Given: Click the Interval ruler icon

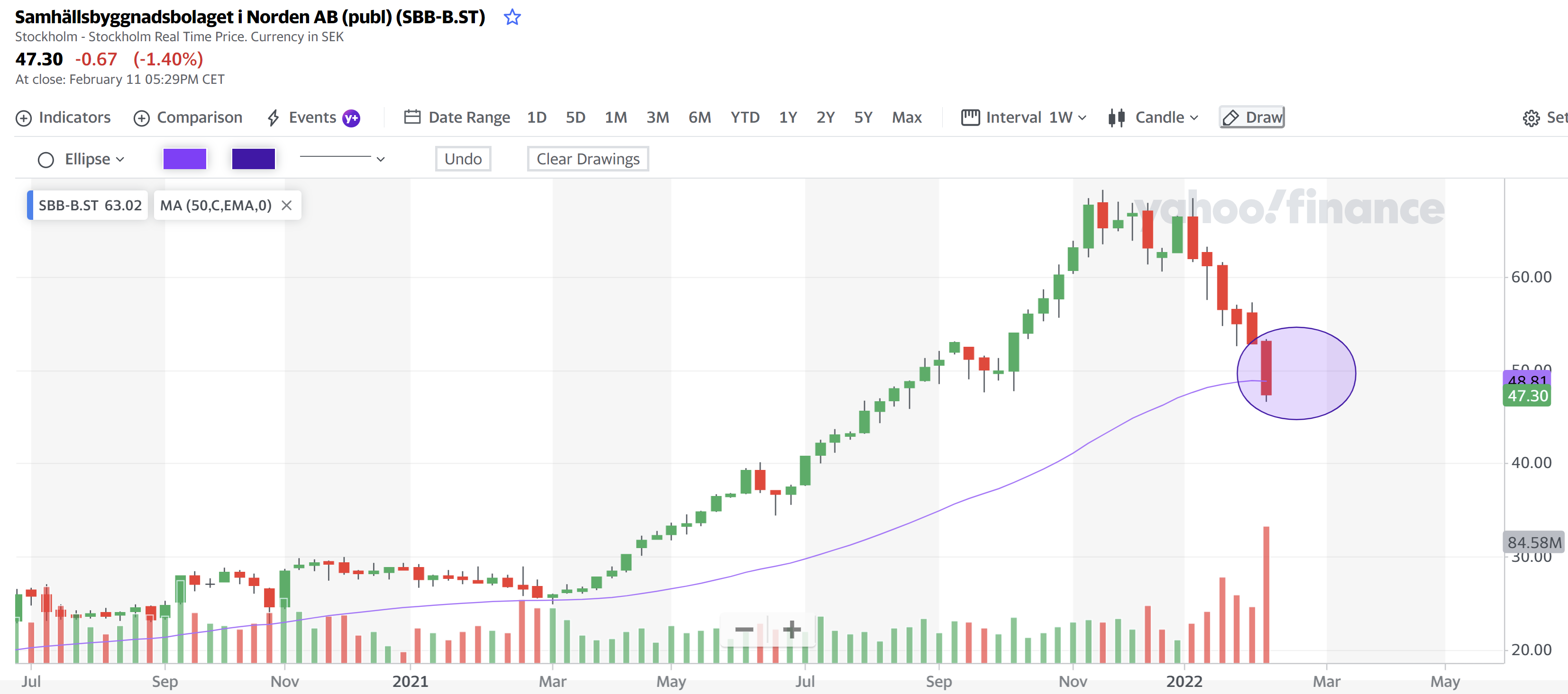Looking at the screenshot, I should pyautogui.click(x=970, y=117).
